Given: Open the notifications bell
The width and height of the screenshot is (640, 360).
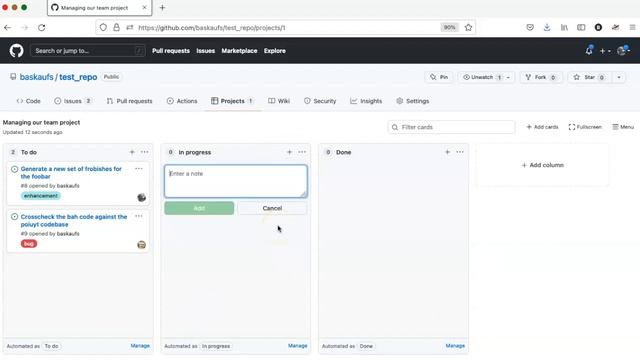Looking at the screenshot, I should (x=589, y=51).
